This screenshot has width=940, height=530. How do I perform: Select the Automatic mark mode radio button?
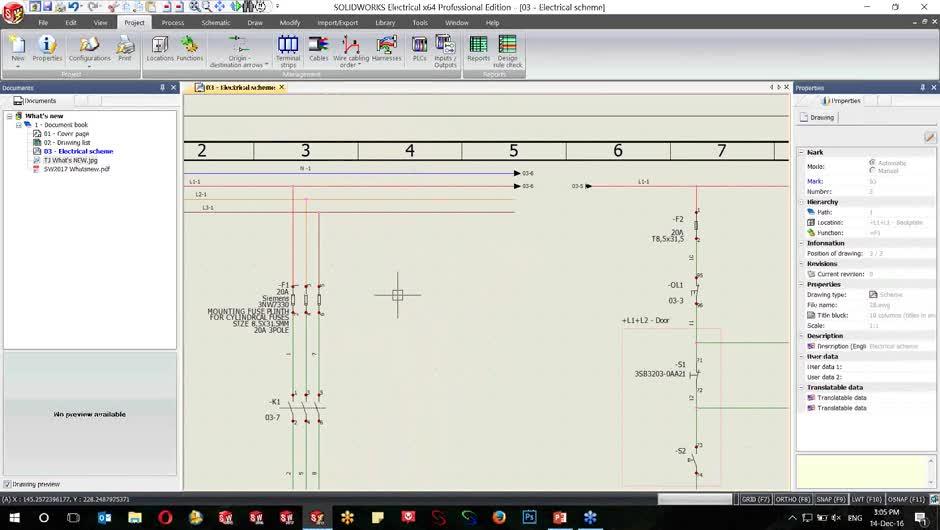(872, 162)
